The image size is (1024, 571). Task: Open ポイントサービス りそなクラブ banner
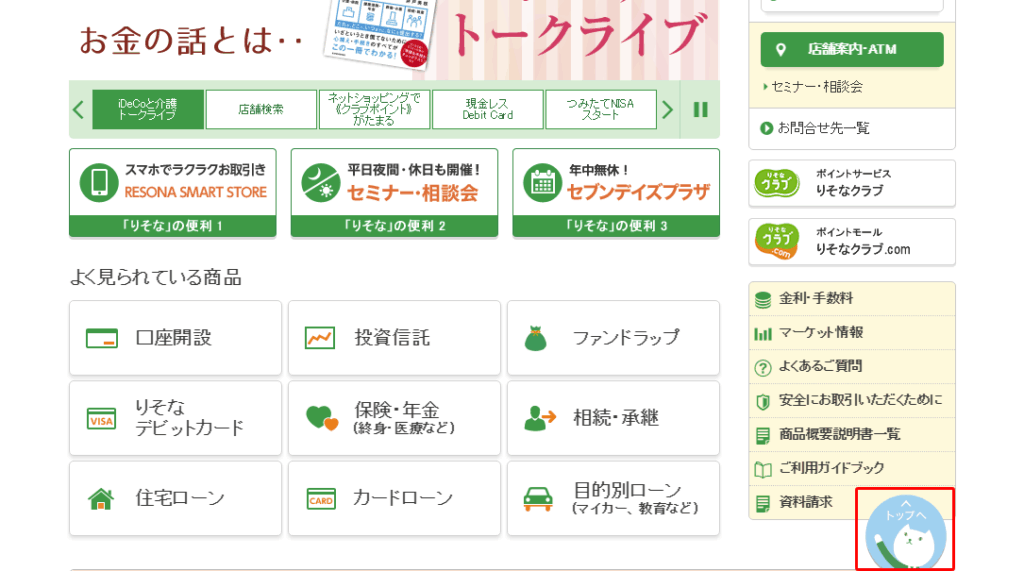click(x=852, y=183)
